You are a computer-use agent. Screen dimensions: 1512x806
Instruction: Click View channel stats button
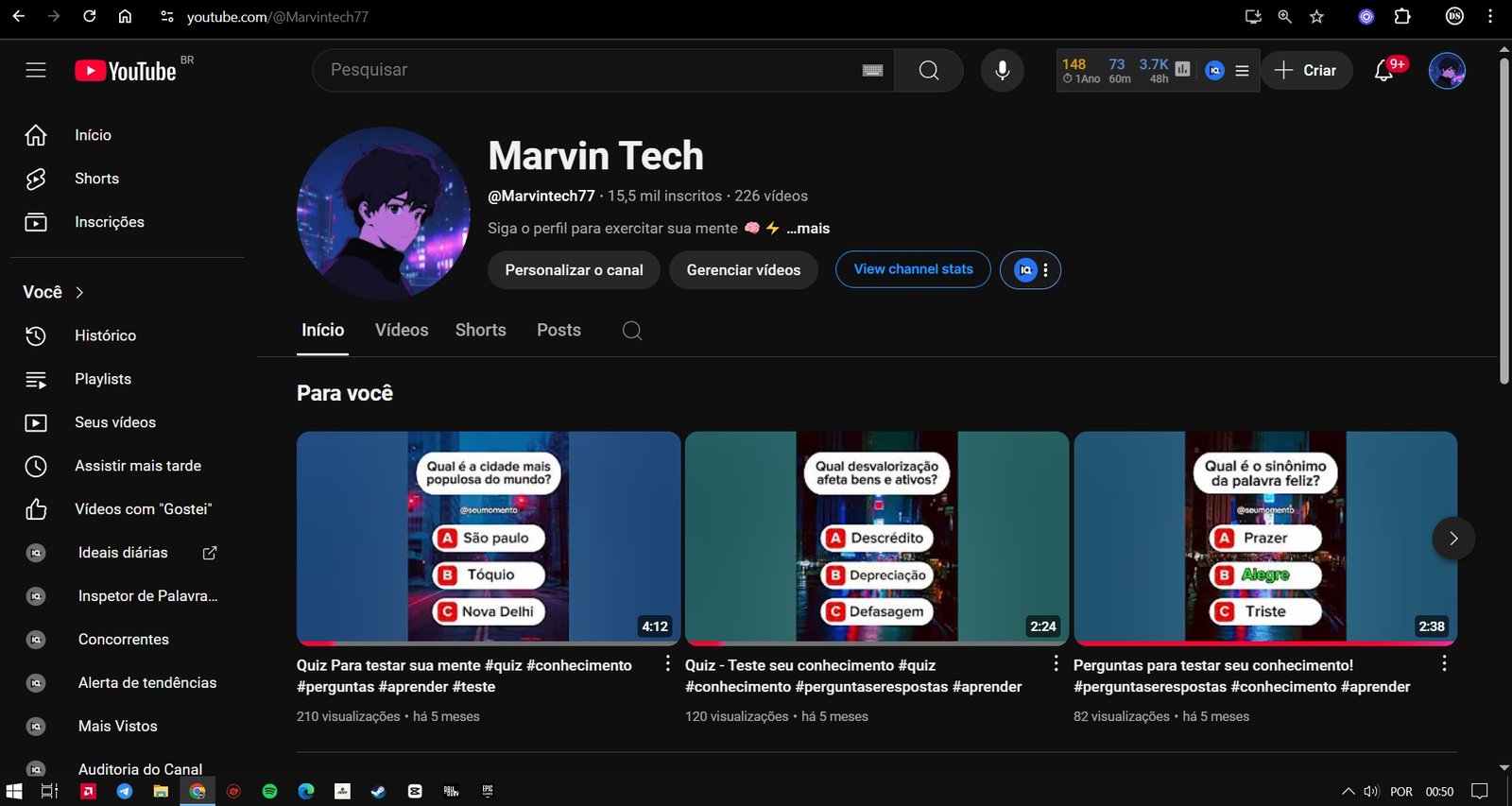(913, 269)
